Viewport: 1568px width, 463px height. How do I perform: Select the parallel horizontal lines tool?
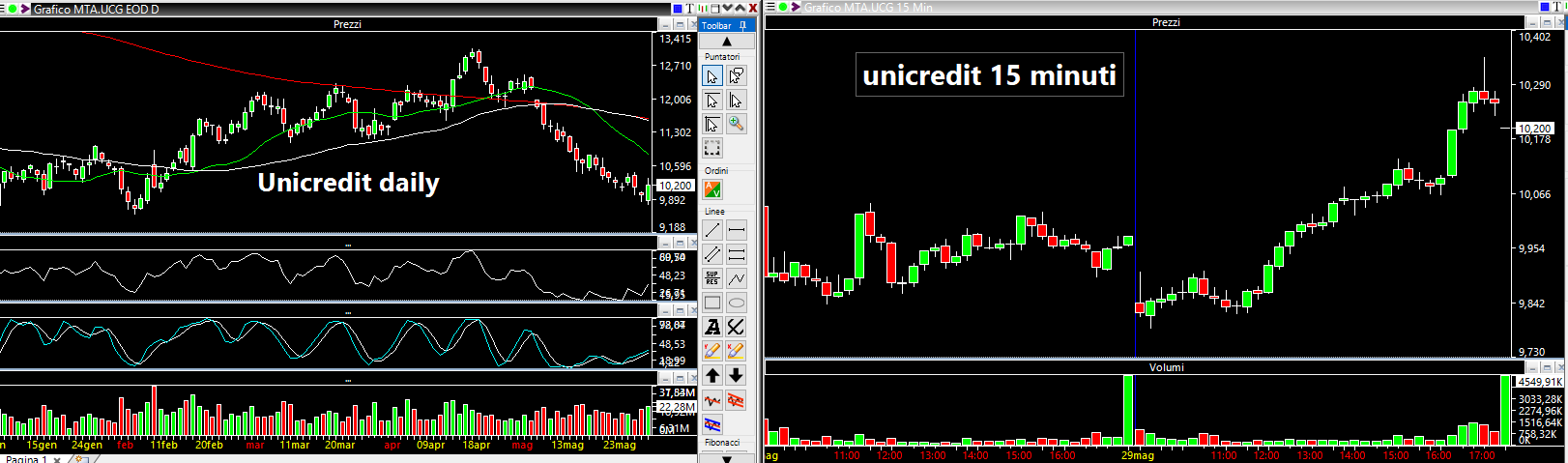(737, 254)
